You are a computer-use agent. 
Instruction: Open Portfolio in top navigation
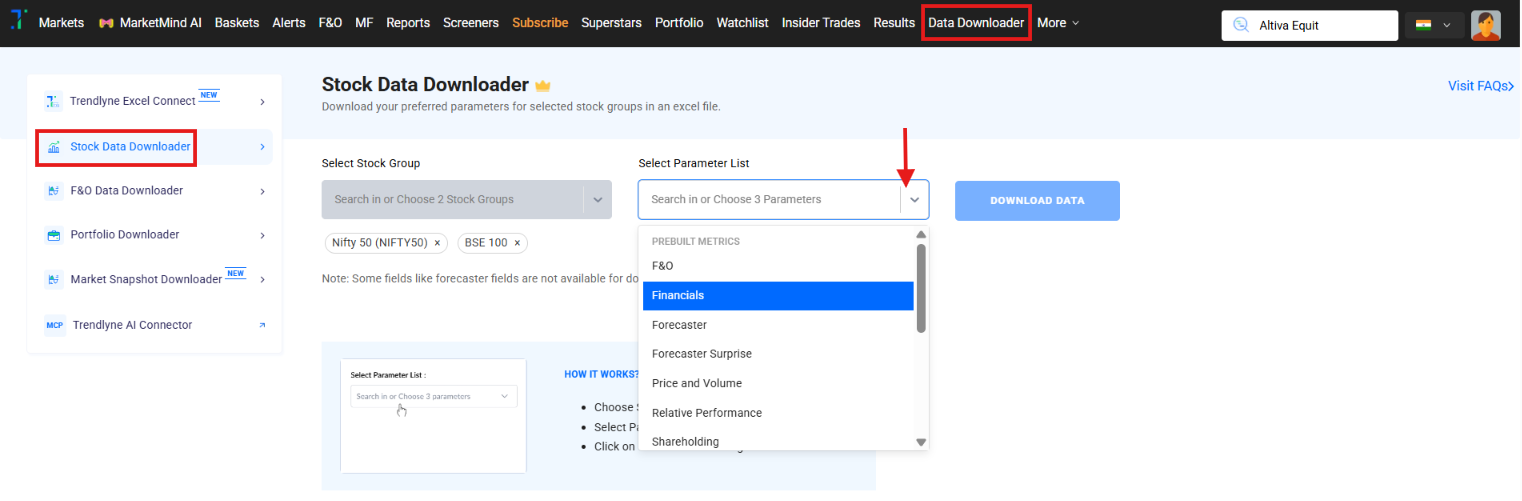[x=679, y=22]
